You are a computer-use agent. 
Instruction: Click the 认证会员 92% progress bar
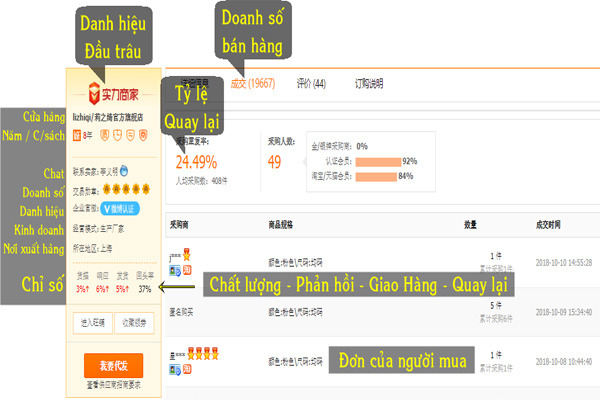(x=378, y=162)
